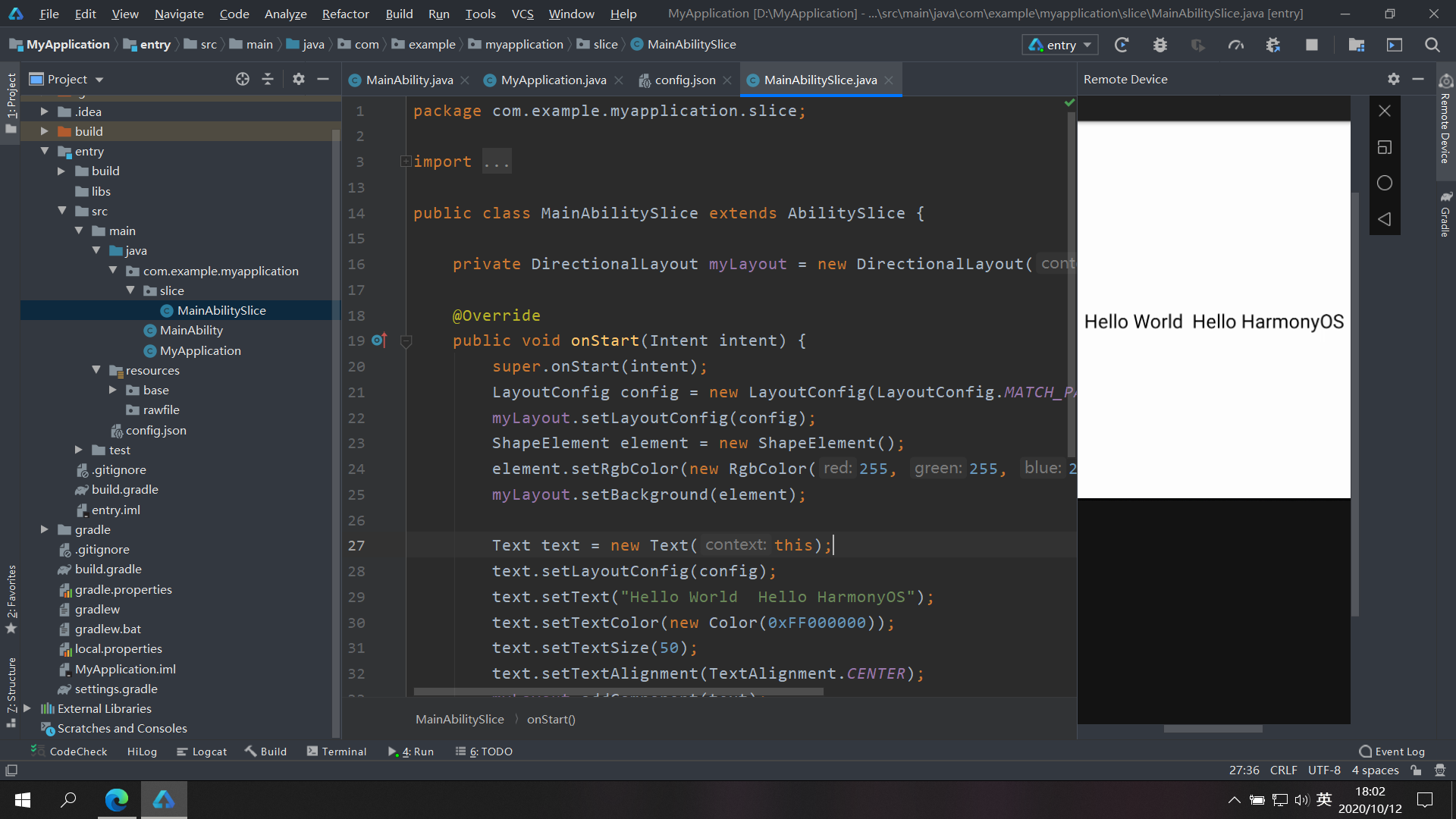Click the tool windows toggle in bottom-left corner
The width and height of the screenshot is (1456, 819).
click(x=11, y=770)
